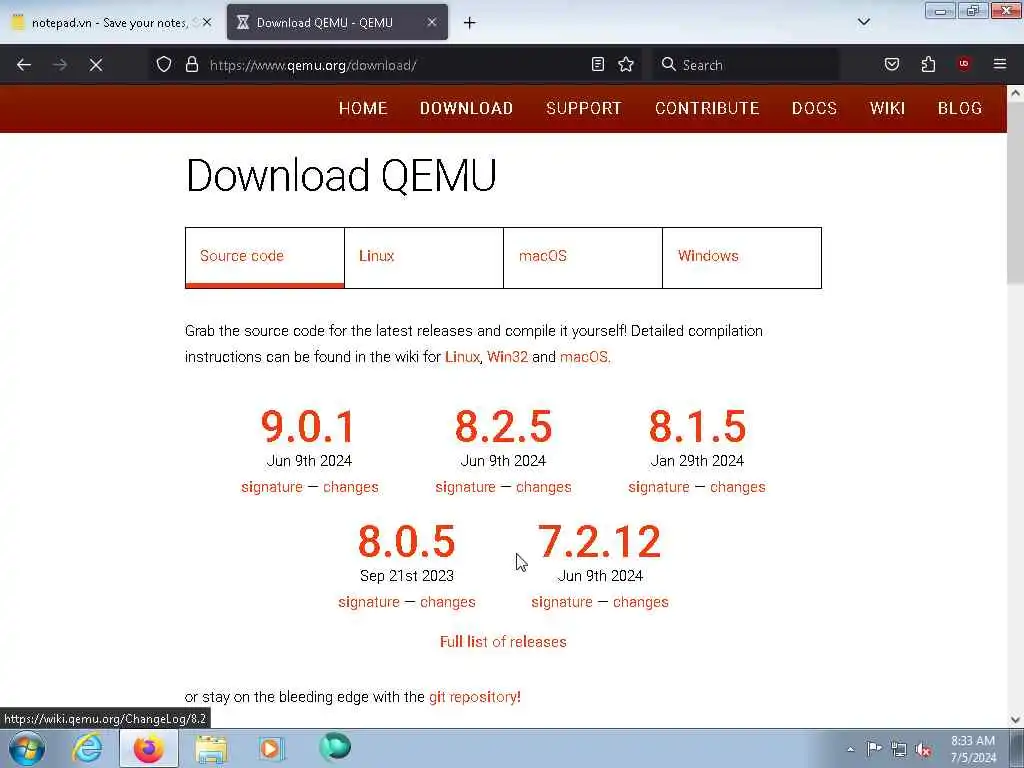Open a new tab with the plus button
This screenshot has height=768, width=1024.
point(470,23)
